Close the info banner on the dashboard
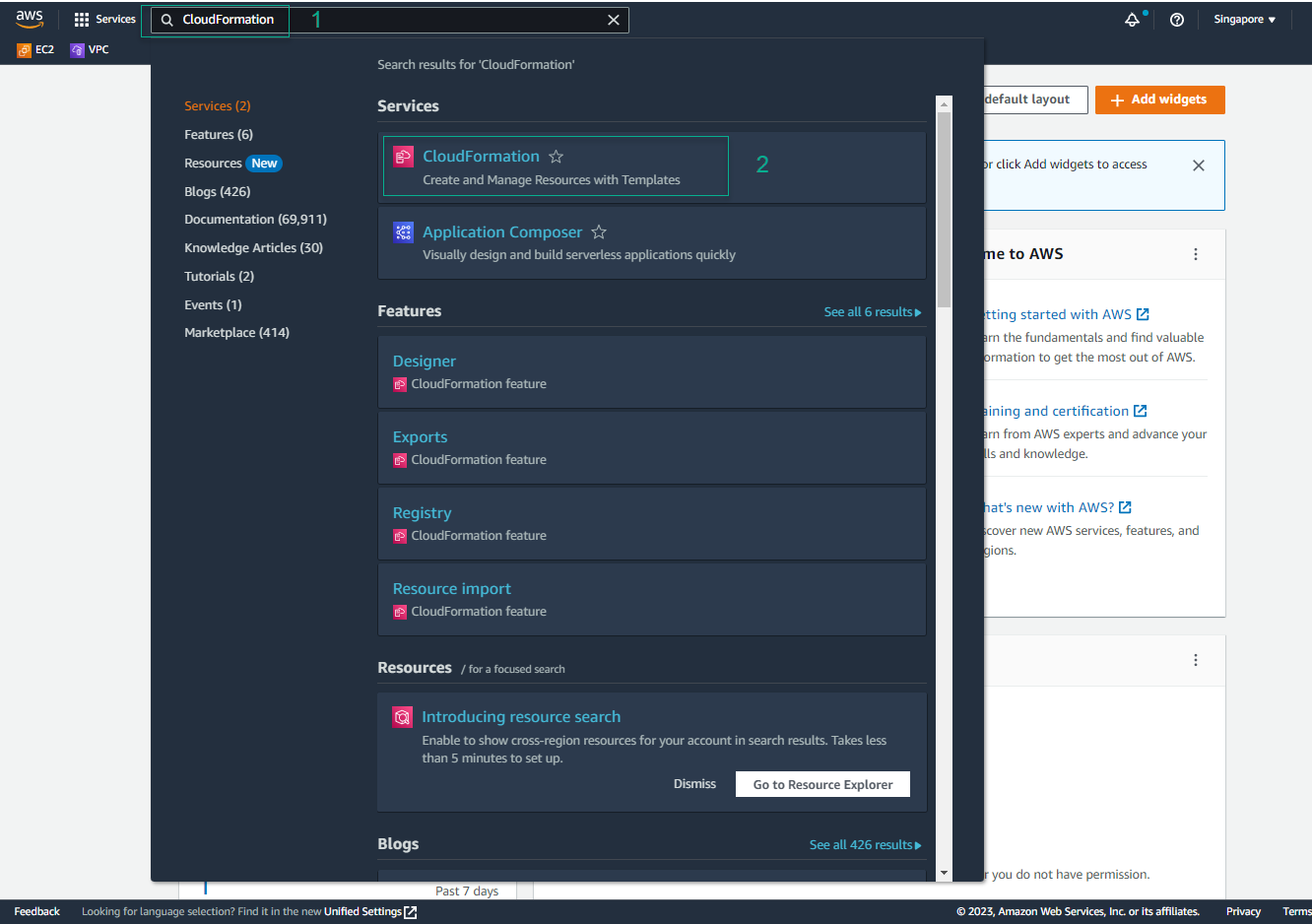1312x924 pixels. click(1199, 165)
